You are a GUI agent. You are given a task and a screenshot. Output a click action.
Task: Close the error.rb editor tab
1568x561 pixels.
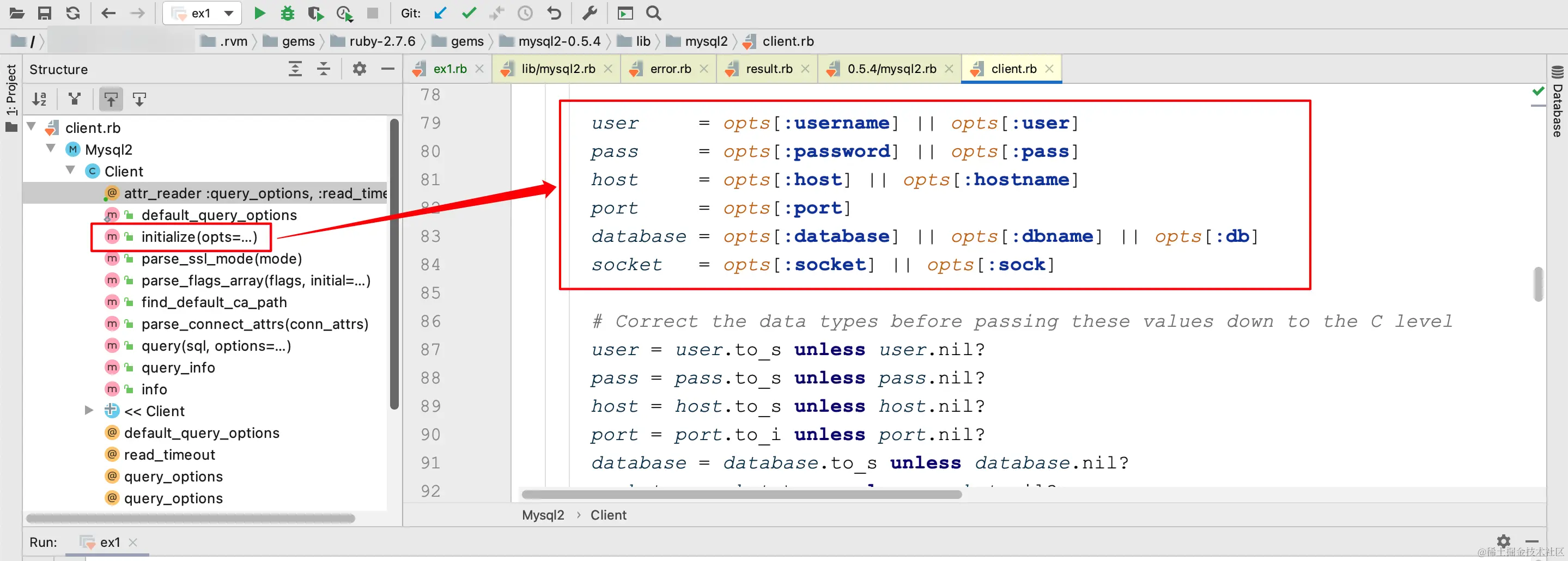coord(704,69)
